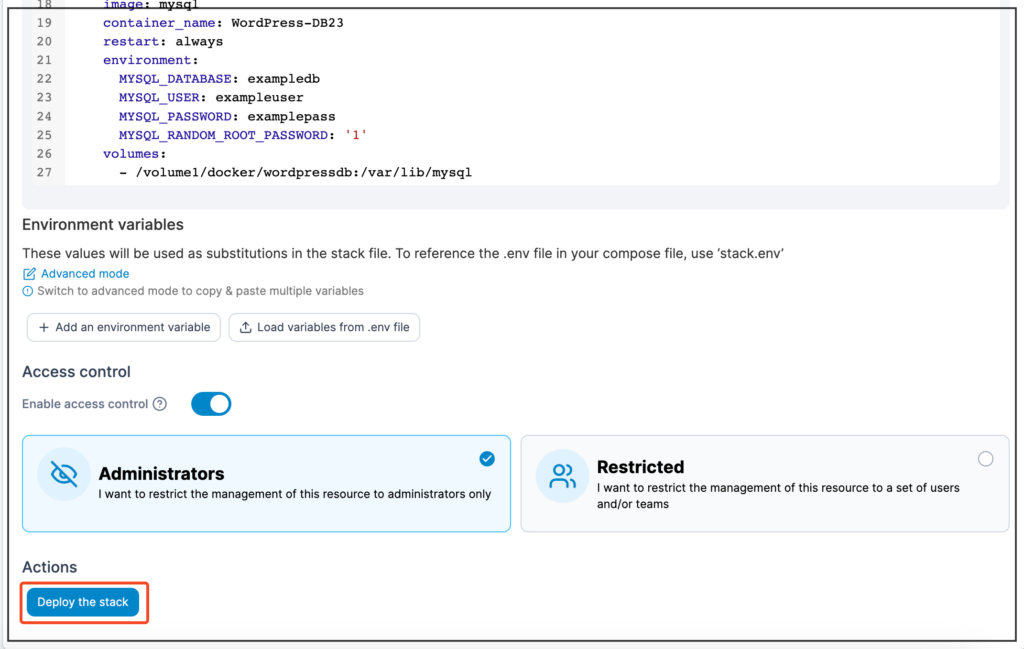Deploy the stack

(83, 602)
